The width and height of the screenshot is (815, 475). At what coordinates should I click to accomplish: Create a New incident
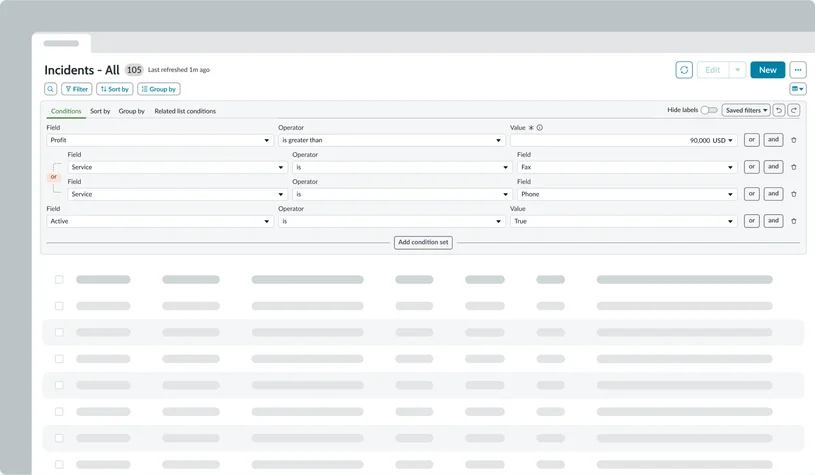[768, 70]
